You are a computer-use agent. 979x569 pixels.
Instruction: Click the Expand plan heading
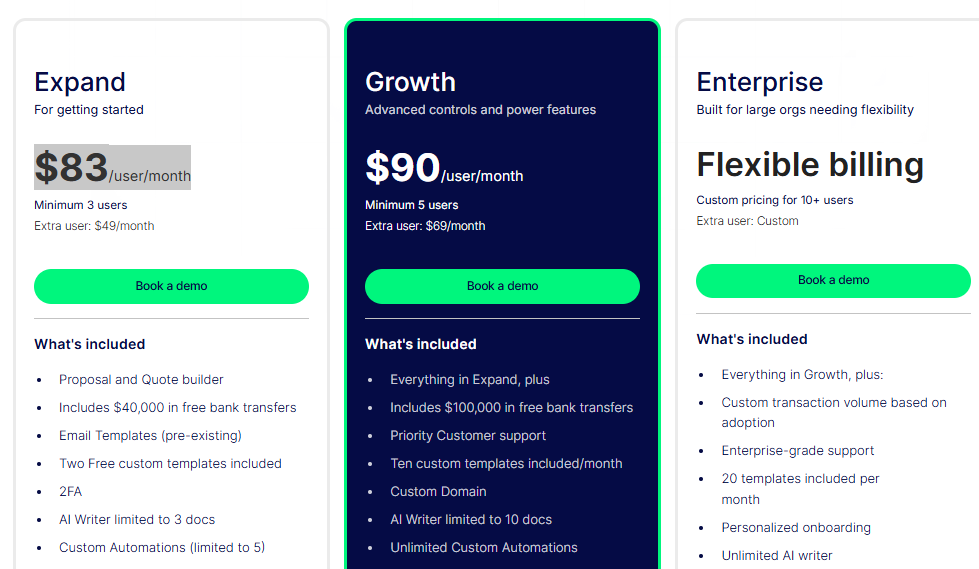80,82
